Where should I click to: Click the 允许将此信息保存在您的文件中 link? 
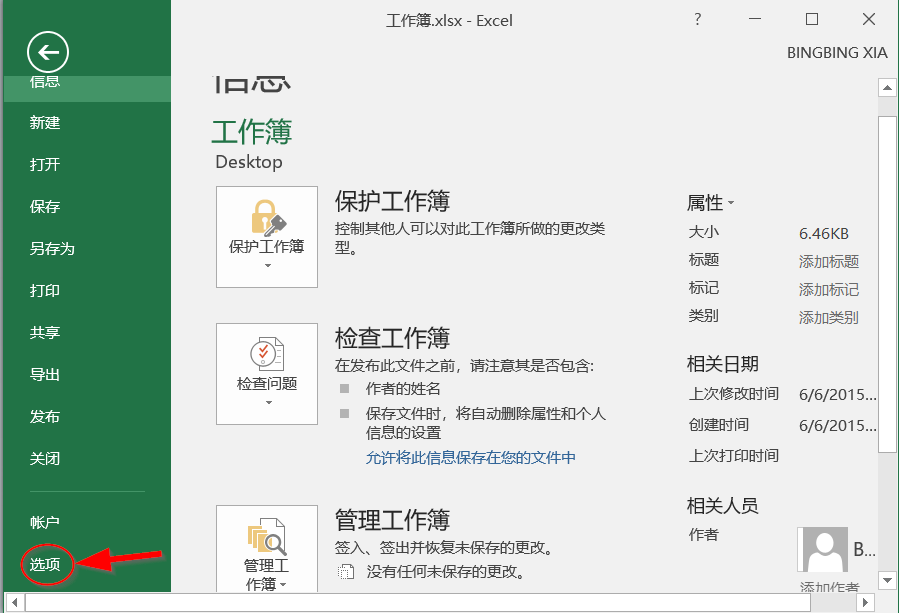(x=471, y=458)
